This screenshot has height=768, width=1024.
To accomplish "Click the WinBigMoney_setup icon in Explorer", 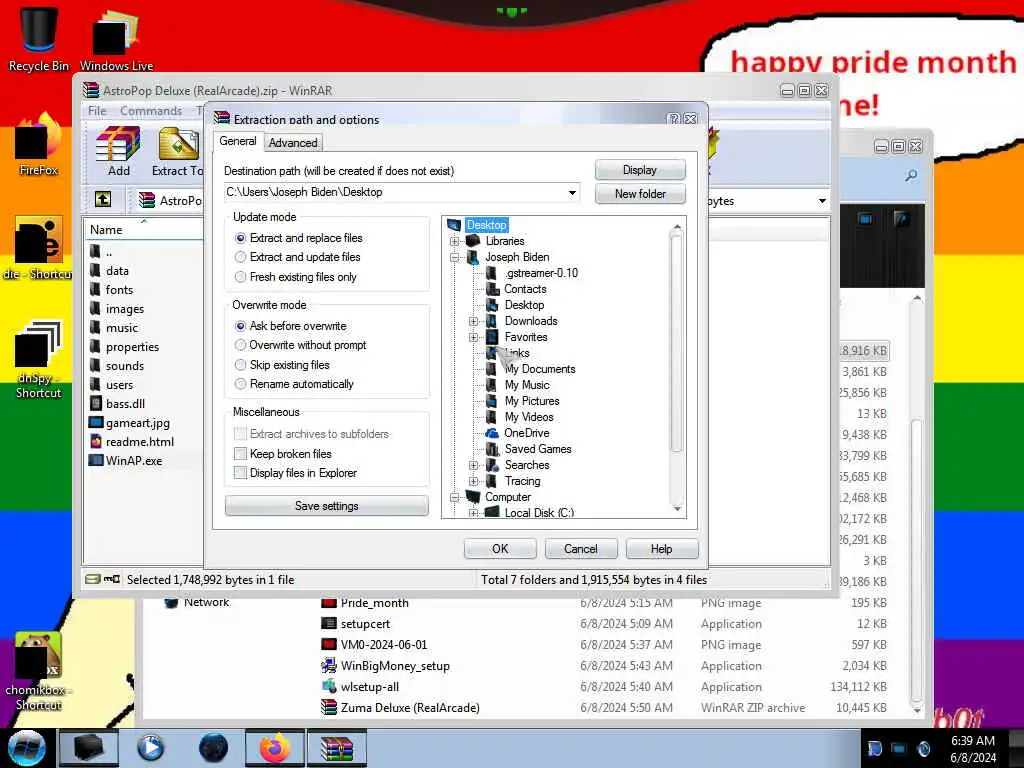I will [328, 665].
